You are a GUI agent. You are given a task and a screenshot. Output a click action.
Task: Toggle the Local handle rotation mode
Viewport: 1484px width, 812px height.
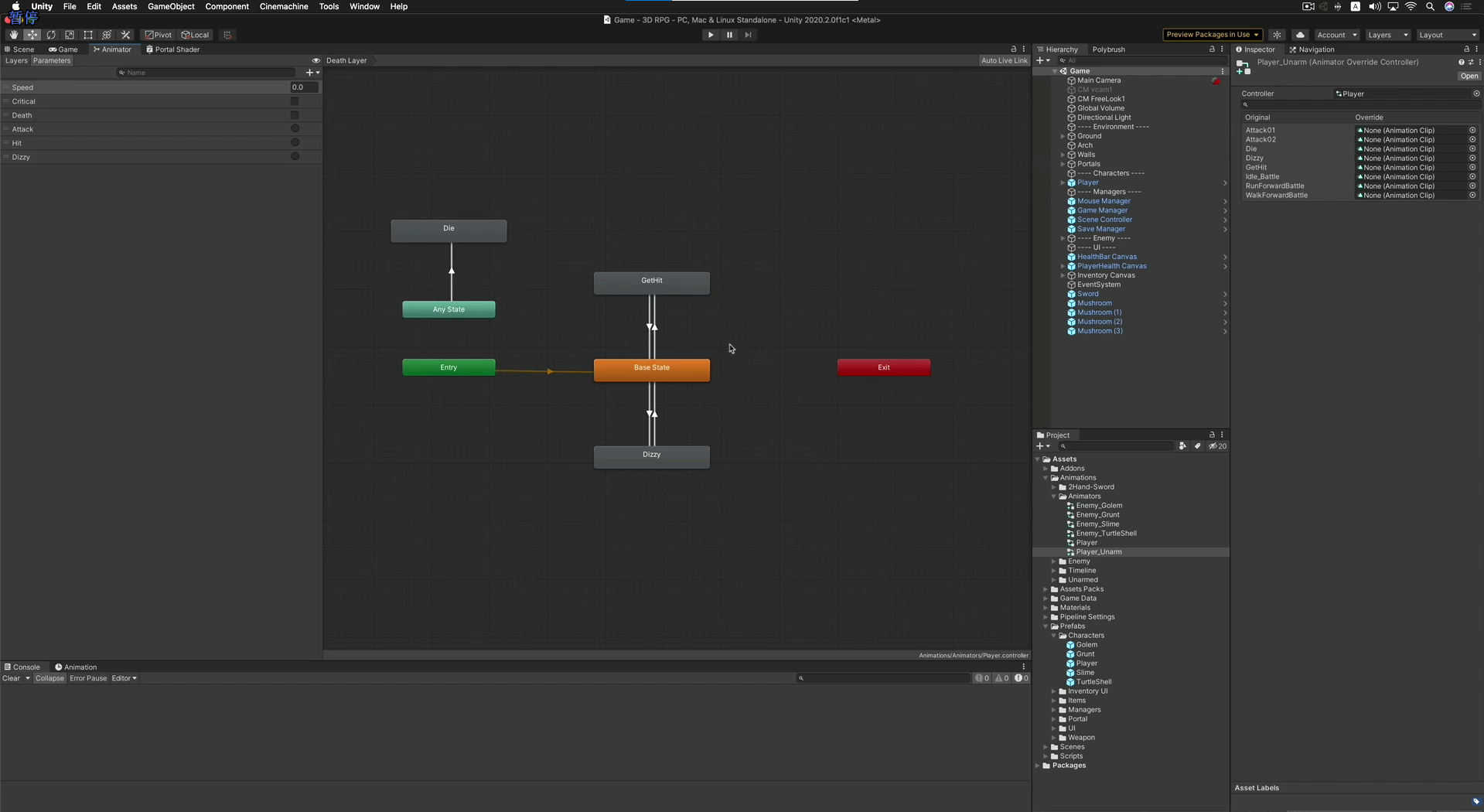coord(195,35)
